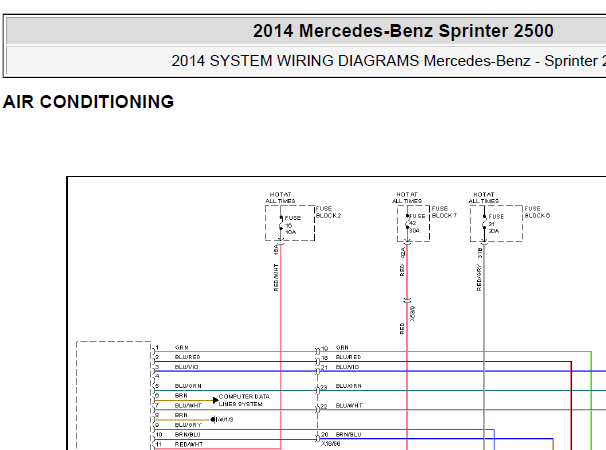This screenshot has width=606, height=450.
Task: Click the 'FUSE BLOCK 7' label
Action: [x=444, y=212]
